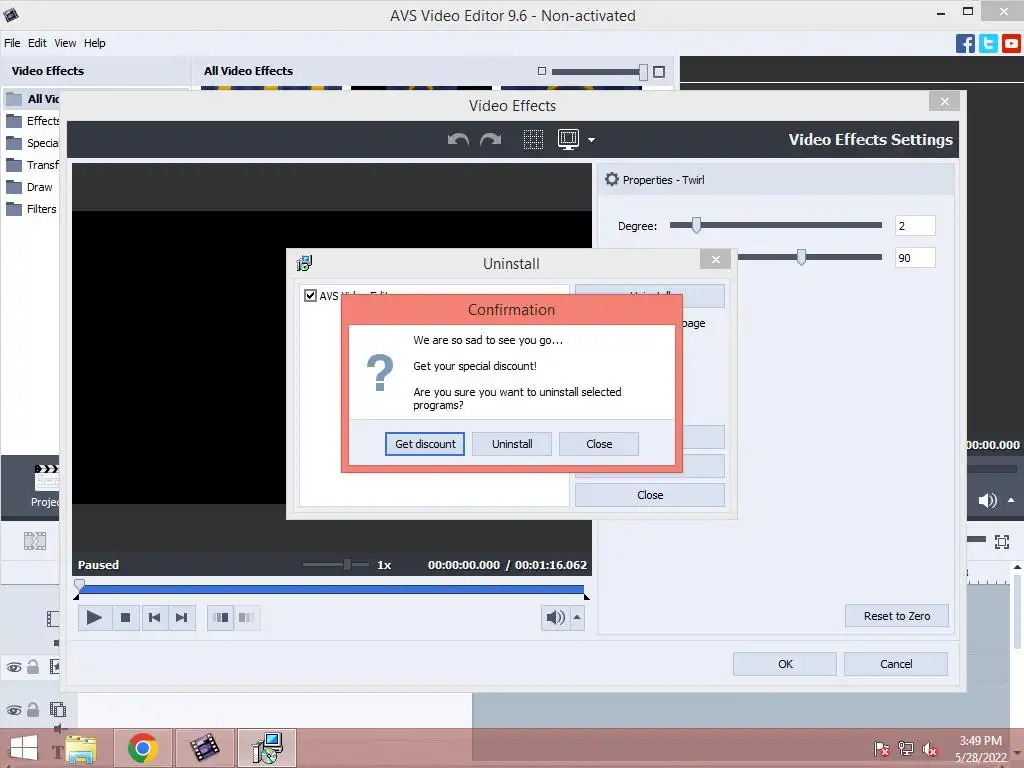Expand the volume level arrow beside the speaker
The height and width of the screenshot is (768, 1024).
(577, 618)
